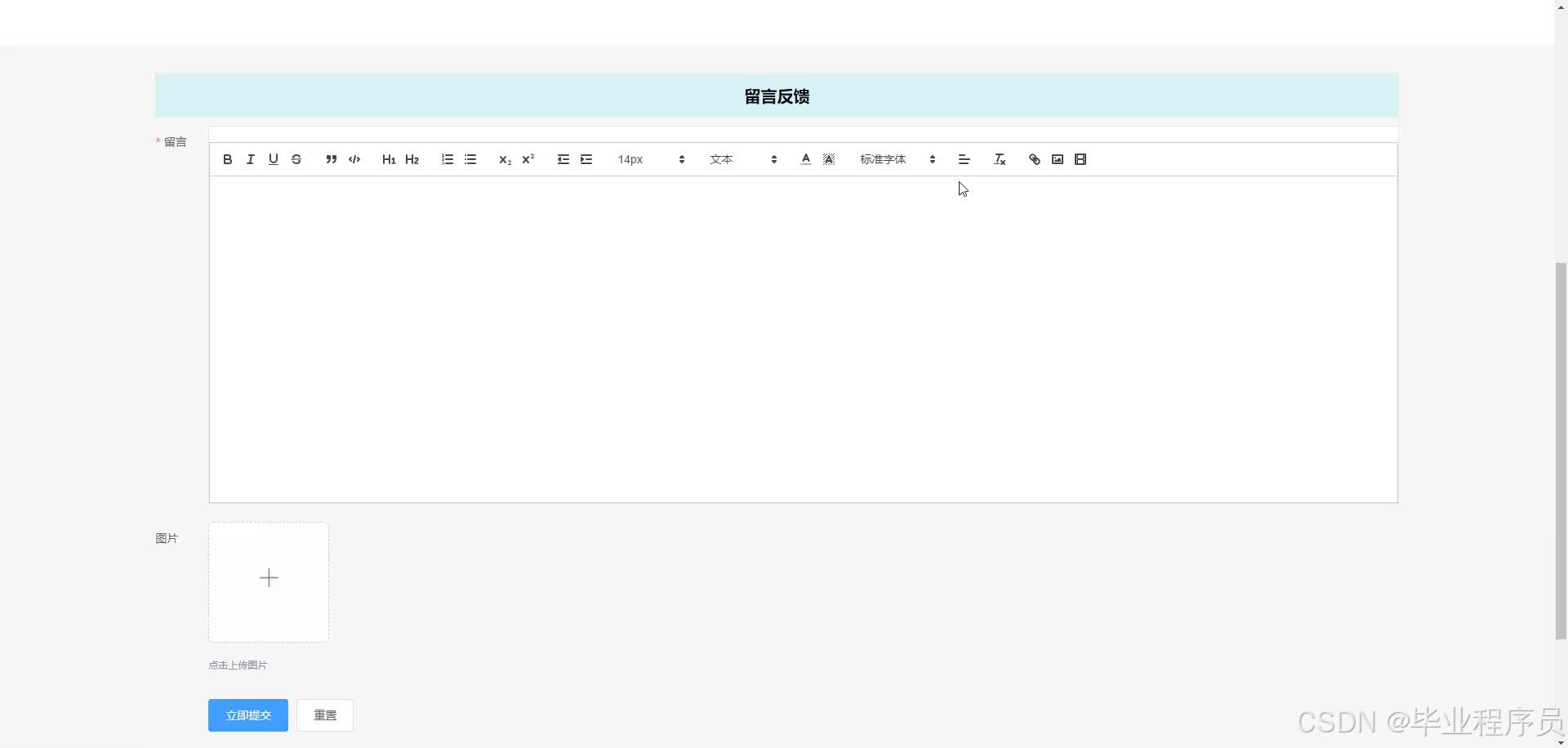Toggle italic formatting in editor toolbar

(x=251, y=159)
